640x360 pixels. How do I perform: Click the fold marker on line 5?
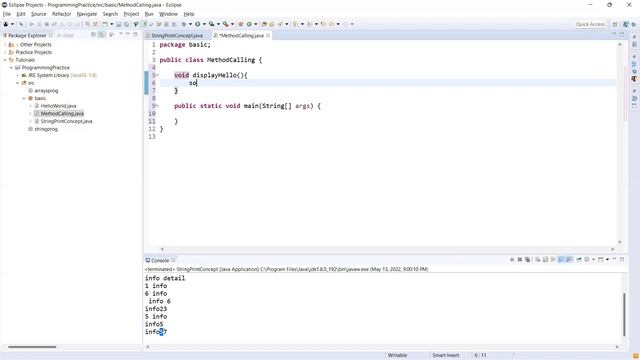158,75
